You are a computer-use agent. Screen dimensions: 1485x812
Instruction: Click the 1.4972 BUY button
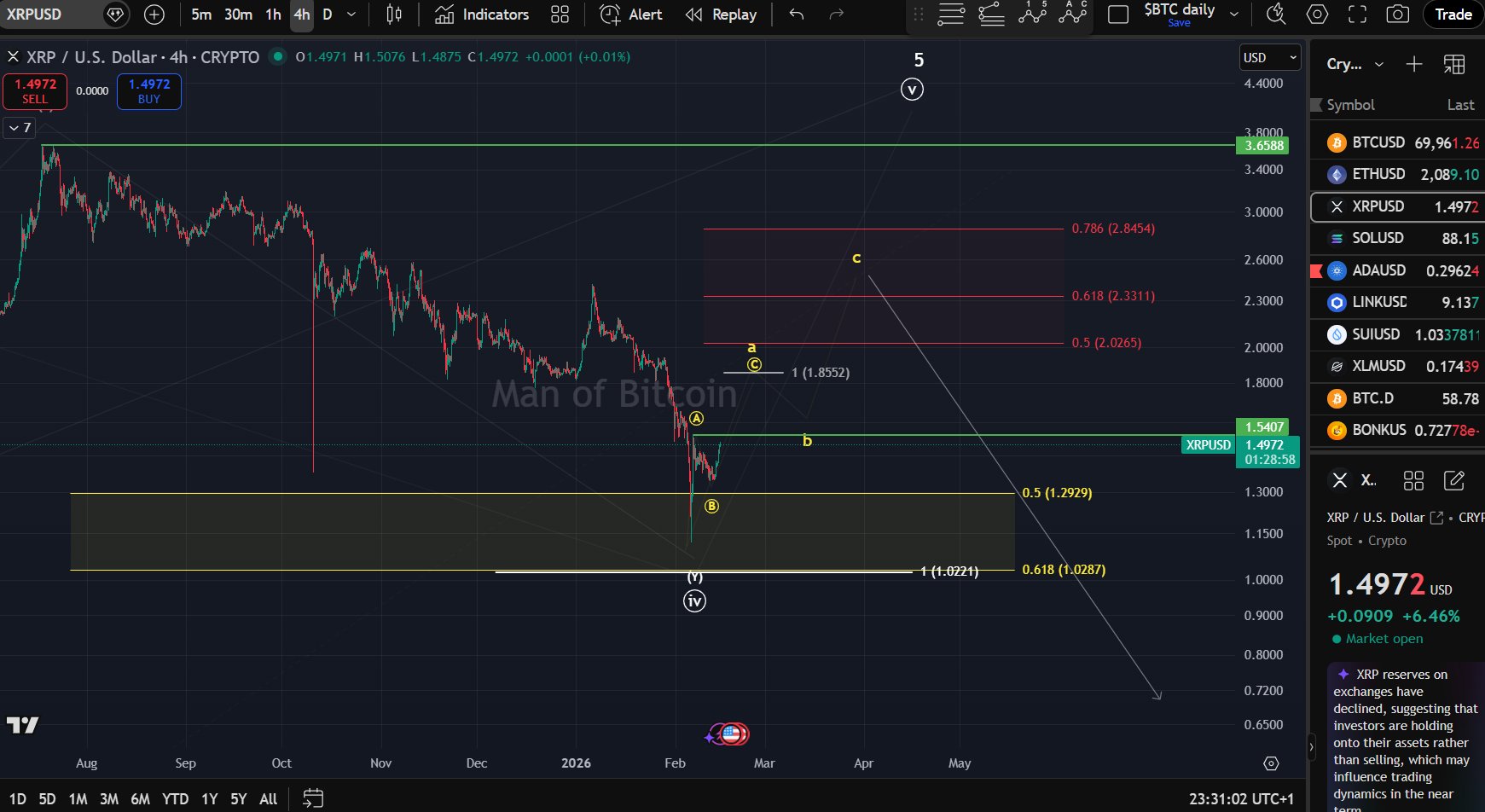coord(149,91)
